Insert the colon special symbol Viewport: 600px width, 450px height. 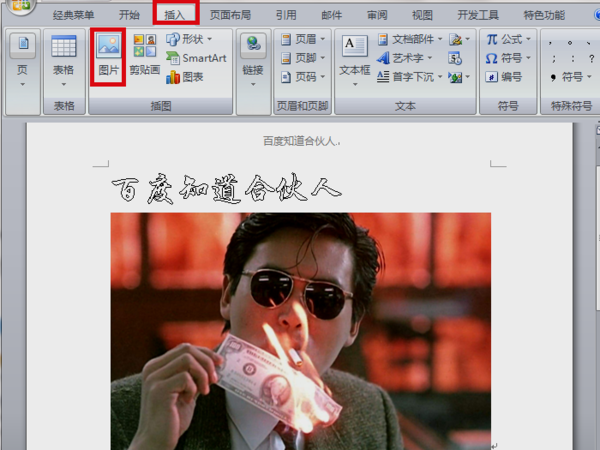573,59
